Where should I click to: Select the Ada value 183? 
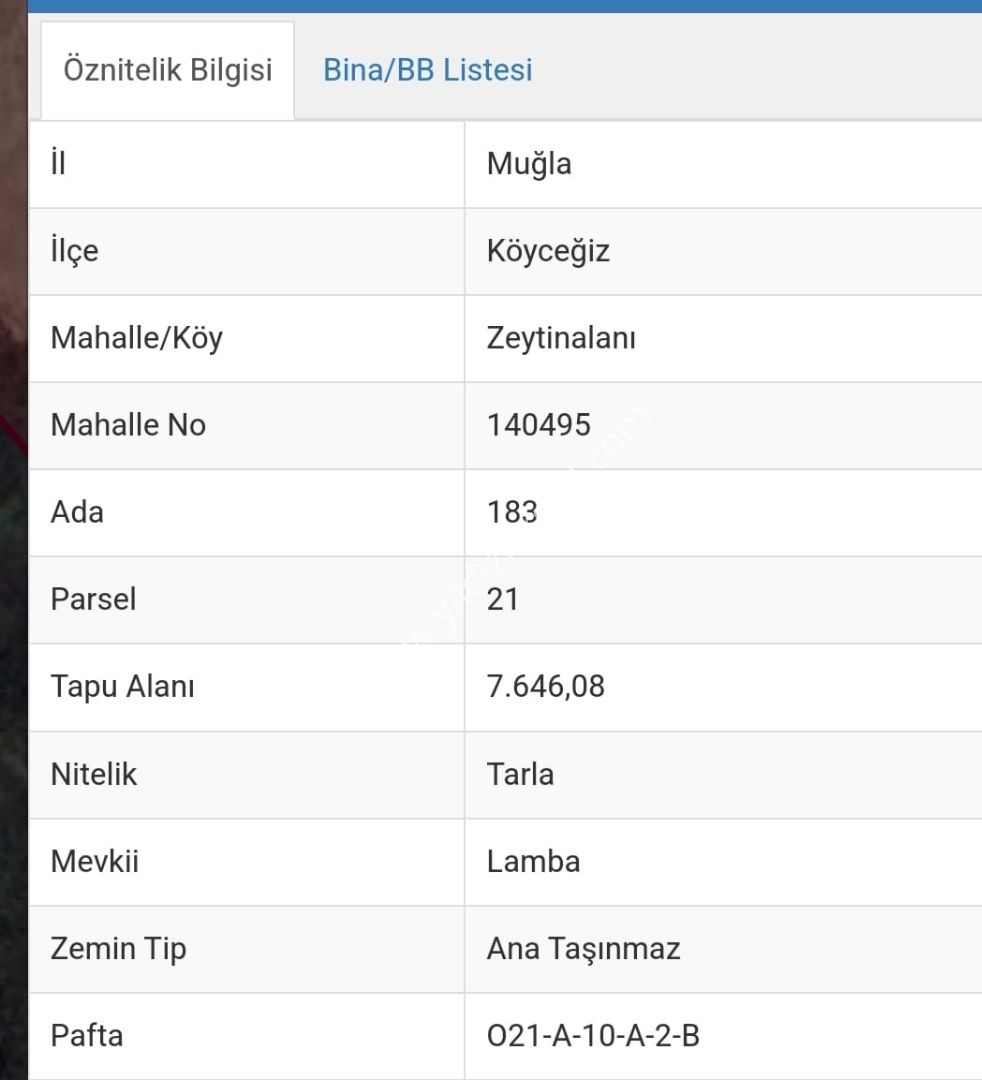coord(512,512)
